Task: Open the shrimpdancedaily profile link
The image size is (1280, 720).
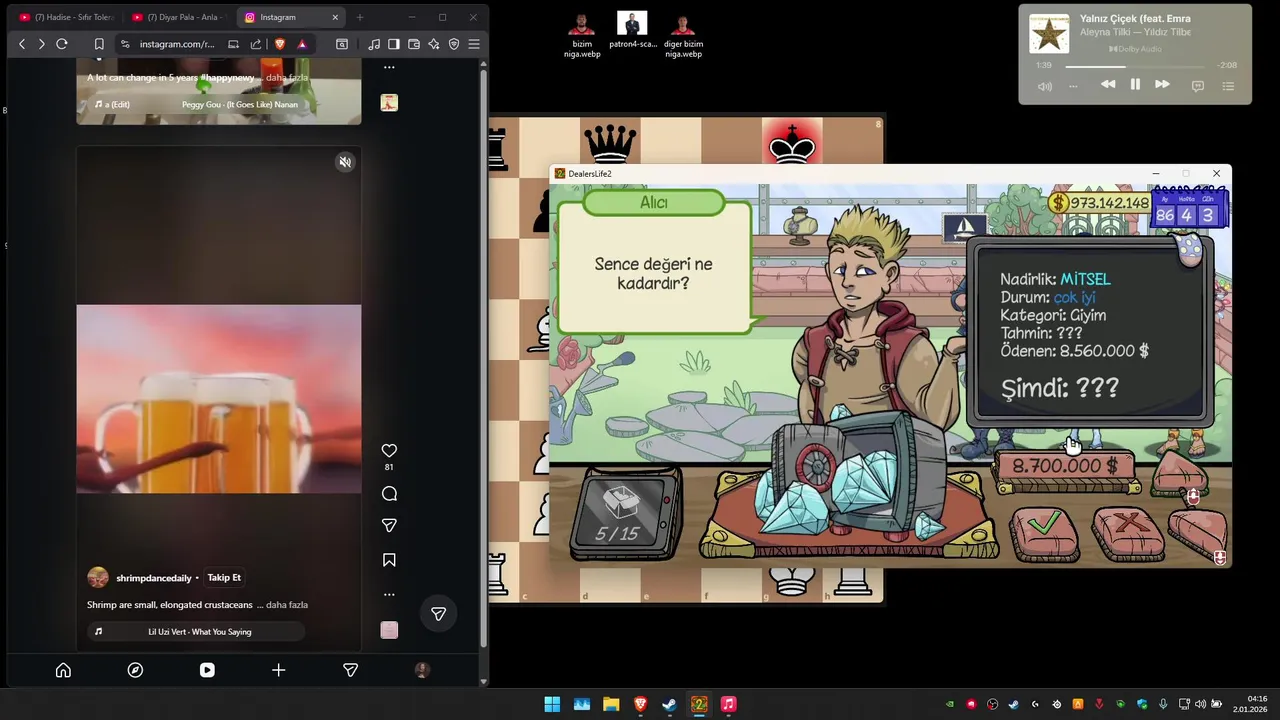Action: point(153,578)
